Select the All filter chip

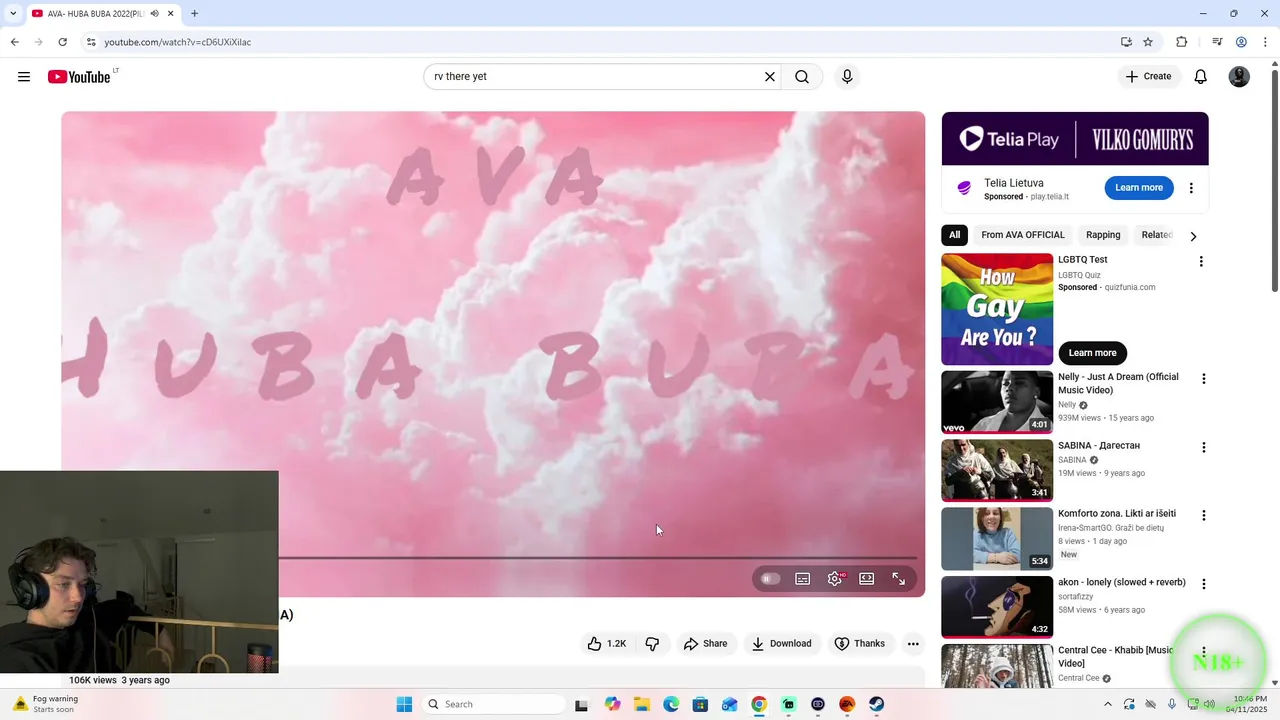point(954,235)
